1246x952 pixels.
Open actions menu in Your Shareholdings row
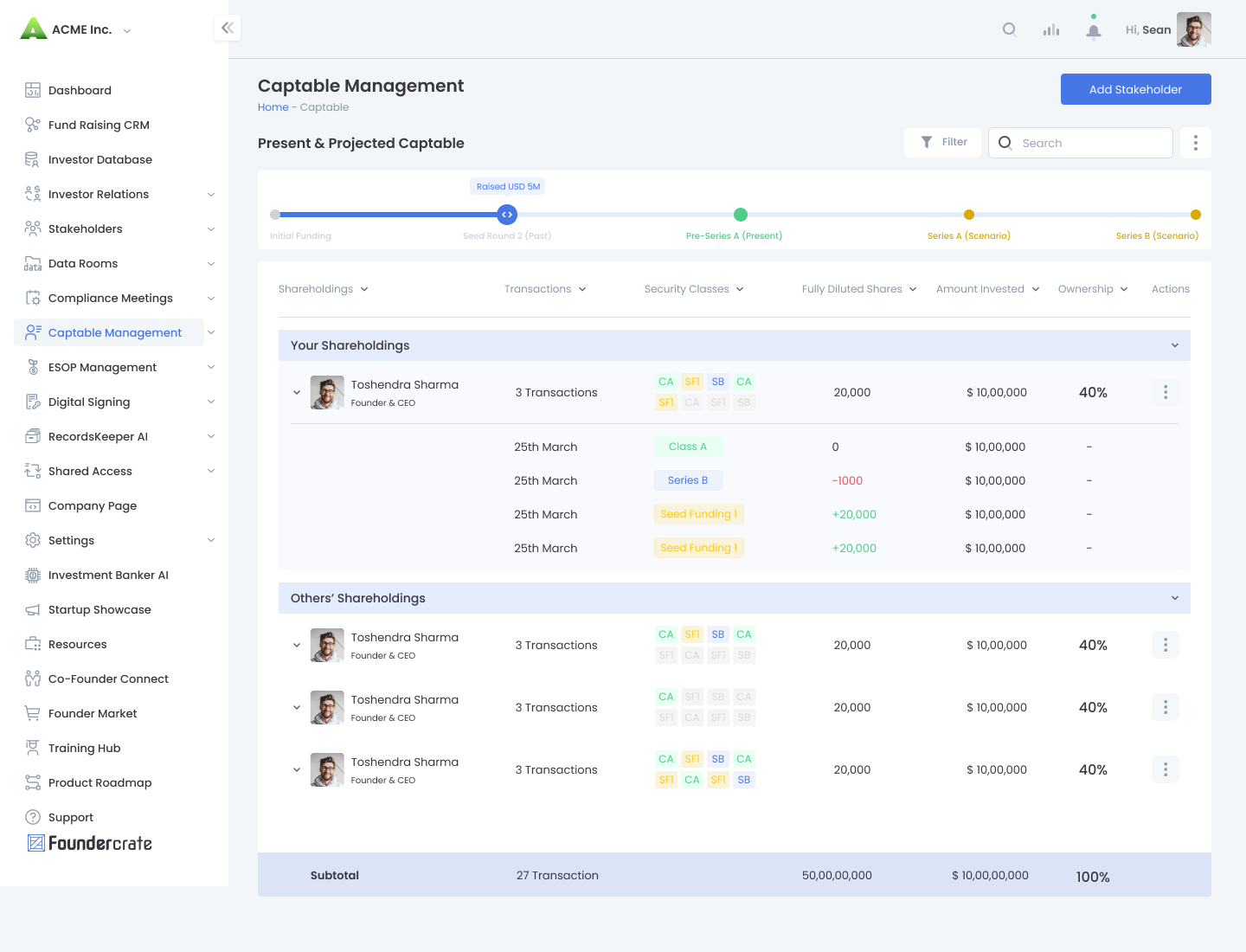(x=1166, y=392)
